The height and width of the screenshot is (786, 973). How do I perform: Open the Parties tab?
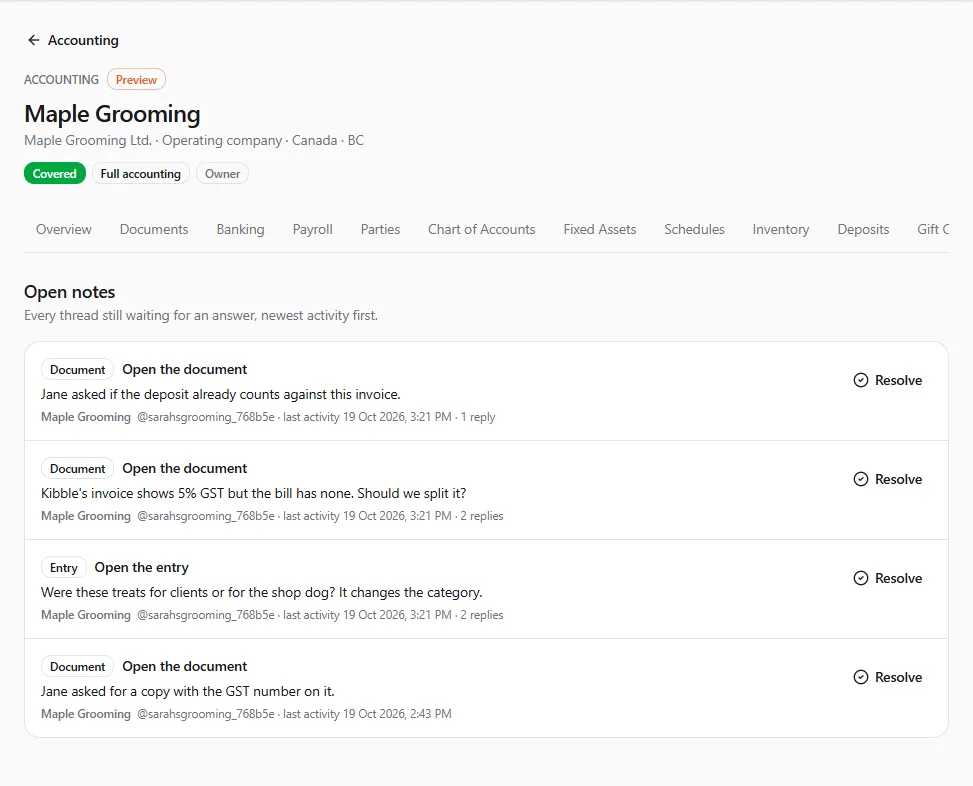[x=380, y=230]
